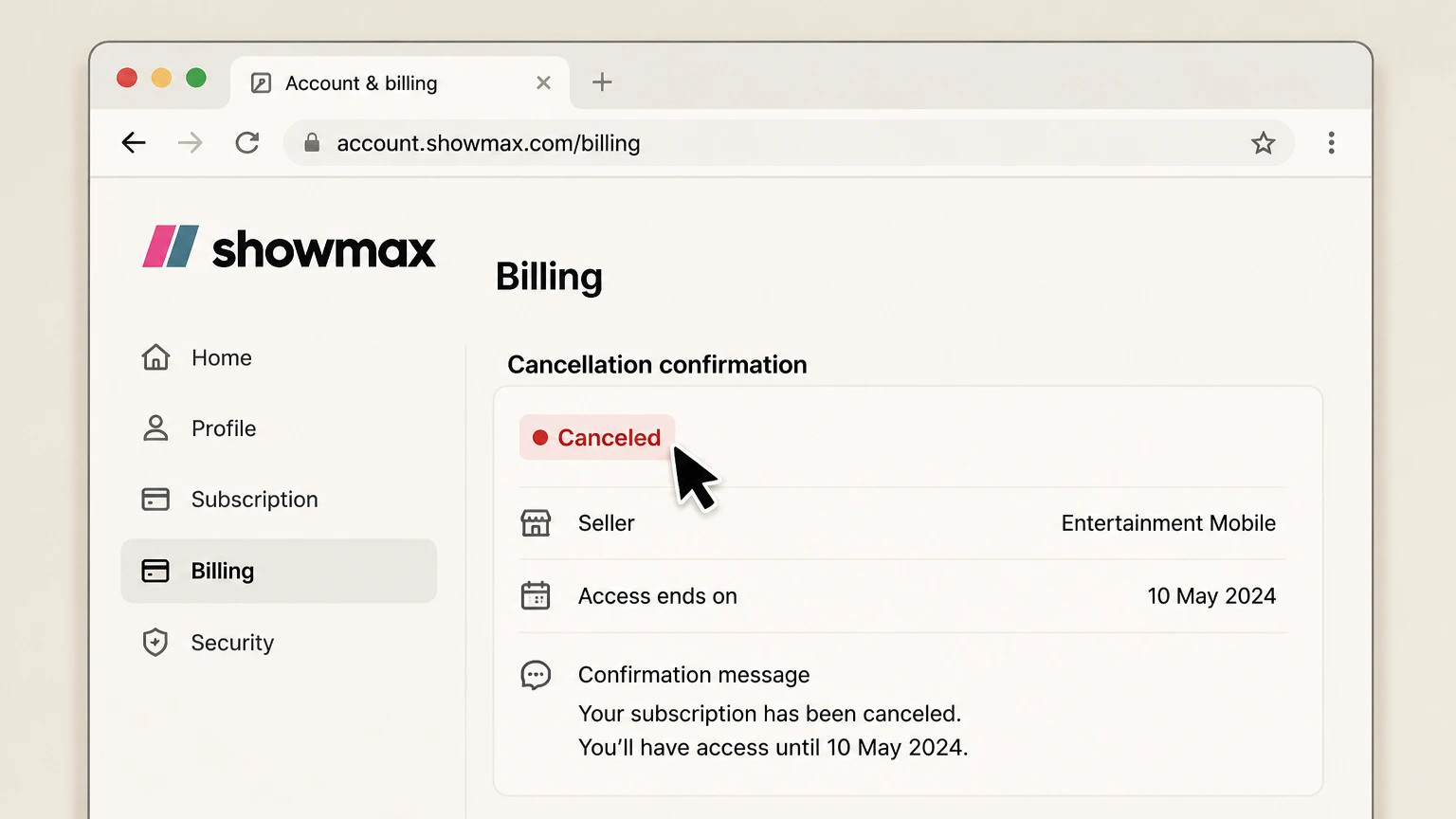Click the Home house icon
The image size is (1456, 819).
click(x=155, y=357)
